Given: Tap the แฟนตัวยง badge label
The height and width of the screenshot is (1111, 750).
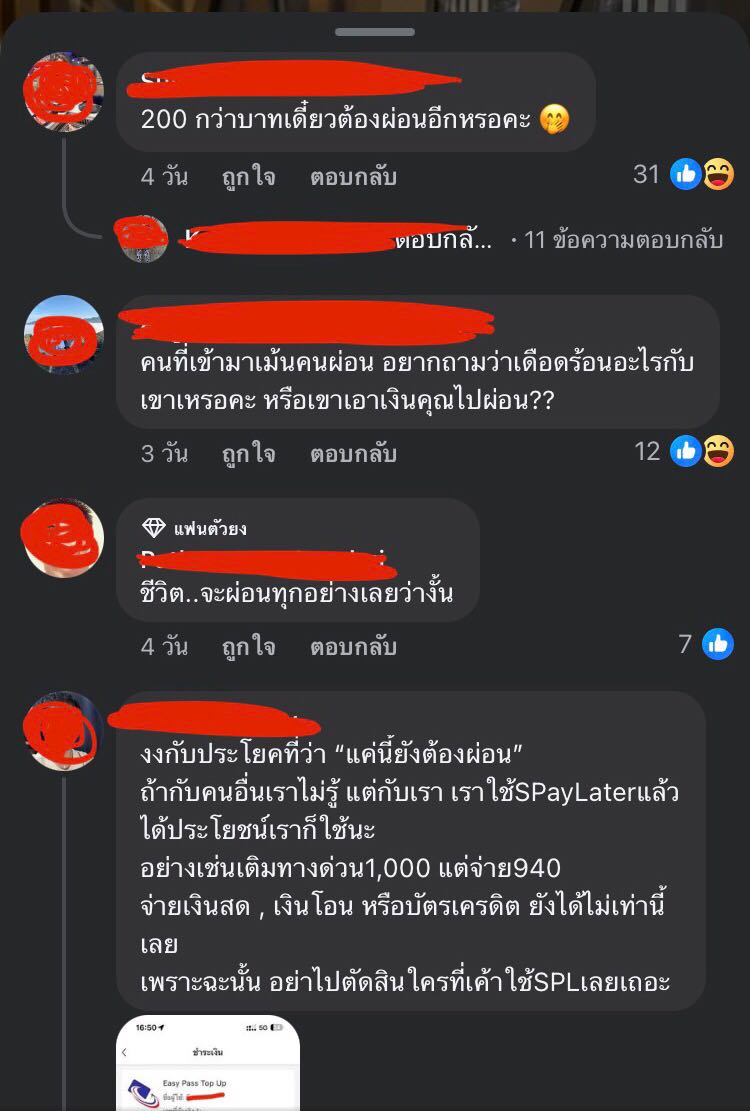Looking at the screenshot, I should pyautogui.click(x=210, y=528).
